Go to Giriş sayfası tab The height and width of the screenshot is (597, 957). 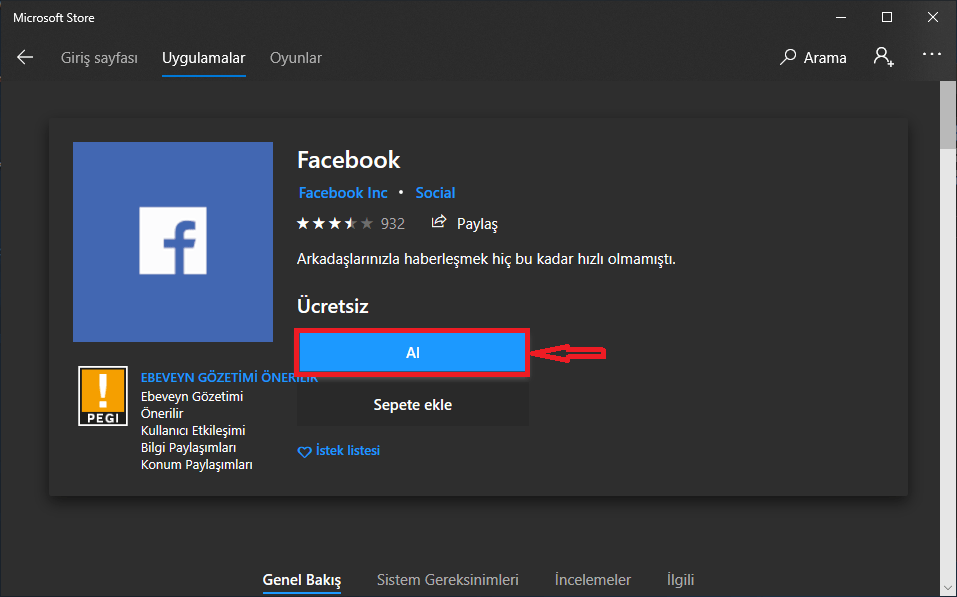coord(99,58)
